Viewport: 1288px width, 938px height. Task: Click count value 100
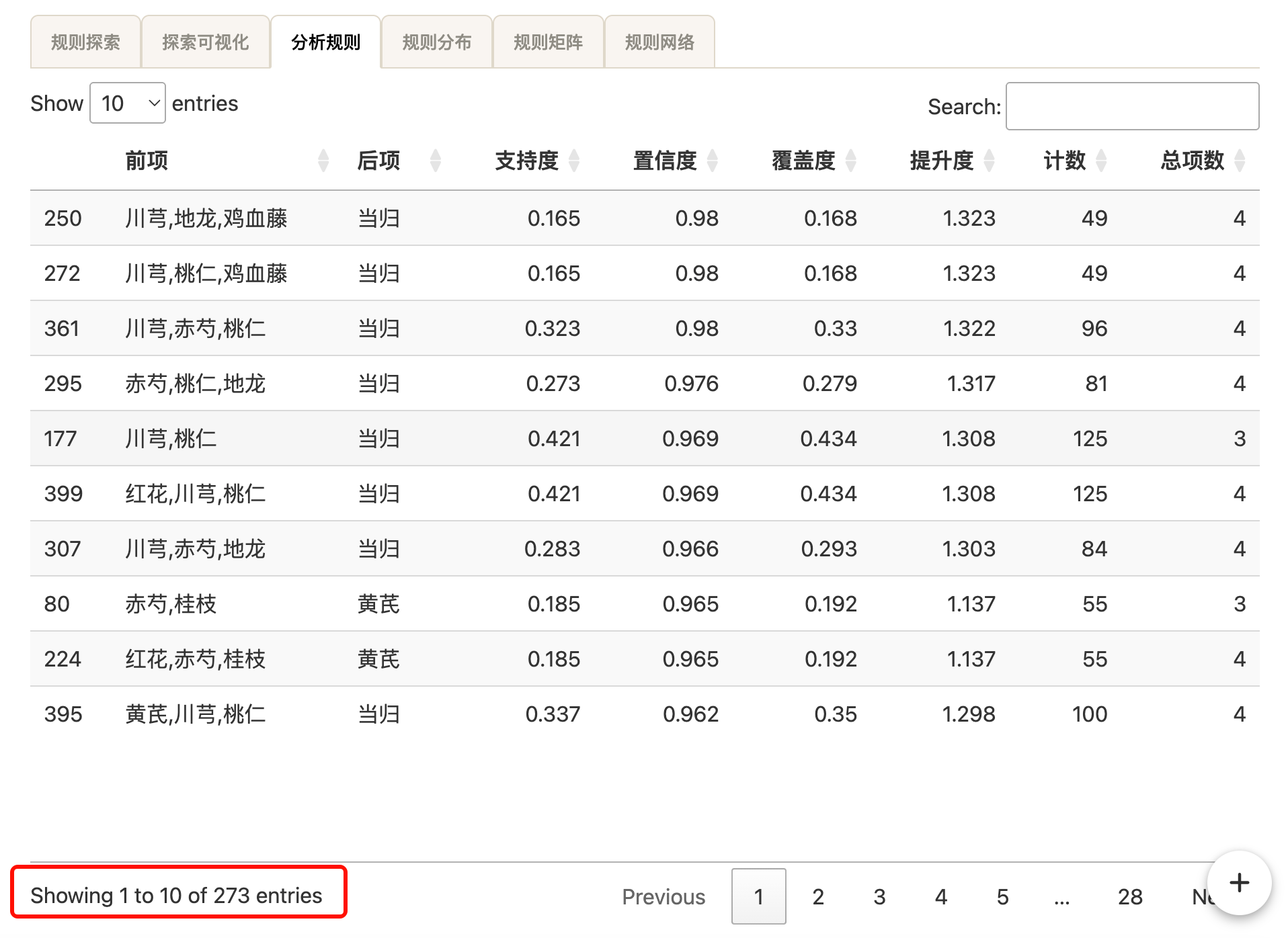pos(1090,714)
